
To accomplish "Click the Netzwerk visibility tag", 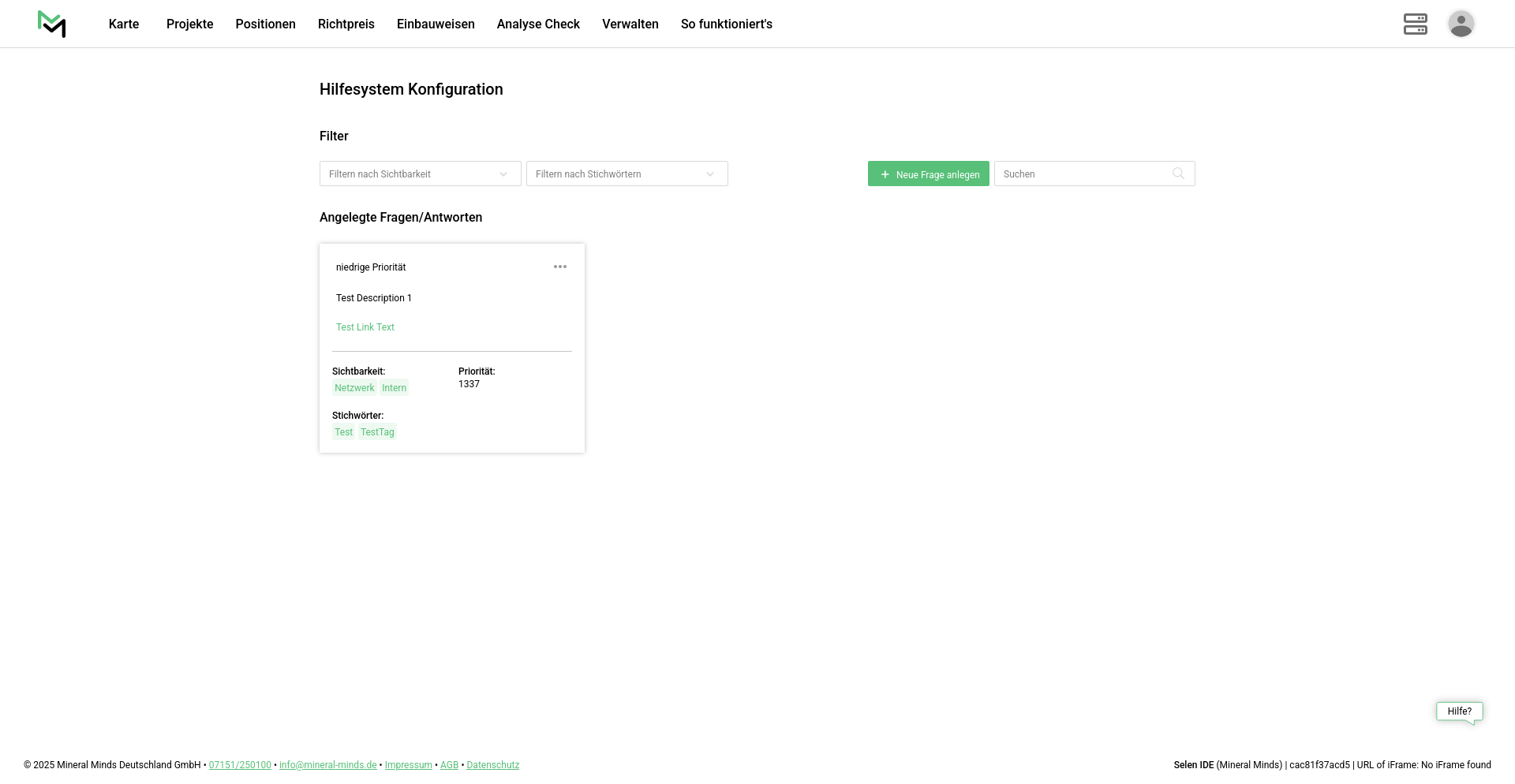I will (x=354, y=388).
